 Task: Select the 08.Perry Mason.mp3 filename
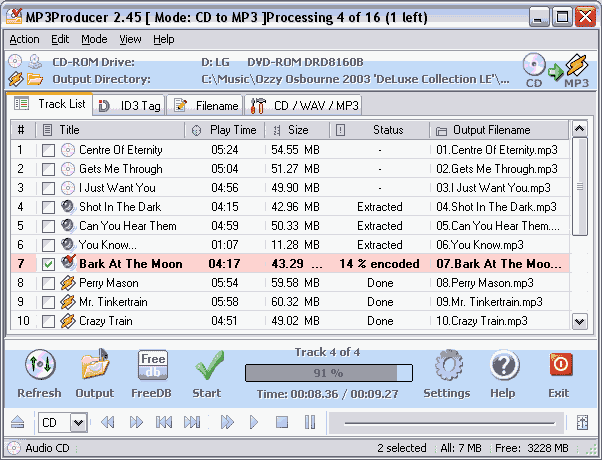point(485,283)
